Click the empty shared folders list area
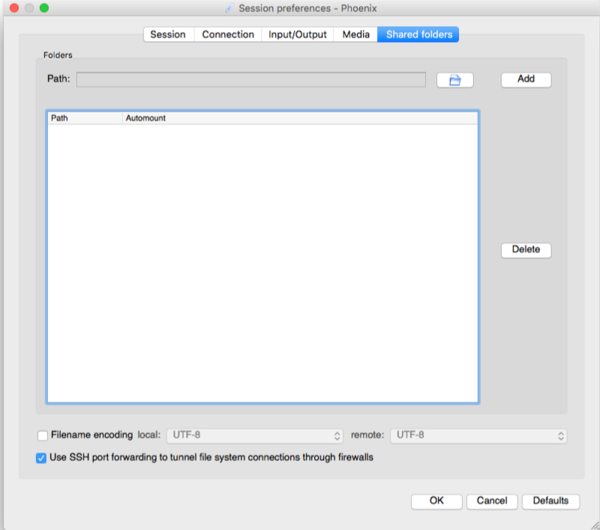This screenshot has height=530, width=600. (x=262, y=262)
